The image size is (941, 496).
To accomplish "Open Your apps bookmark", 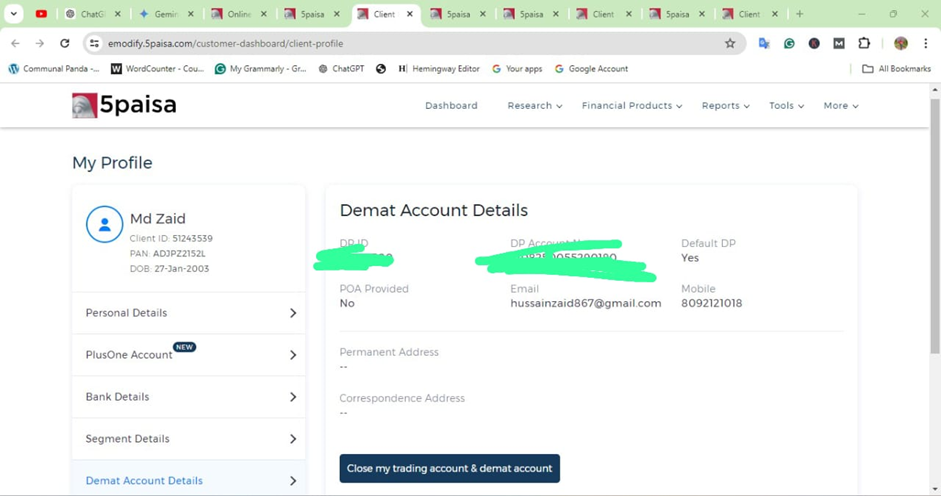I will point(517,69).
